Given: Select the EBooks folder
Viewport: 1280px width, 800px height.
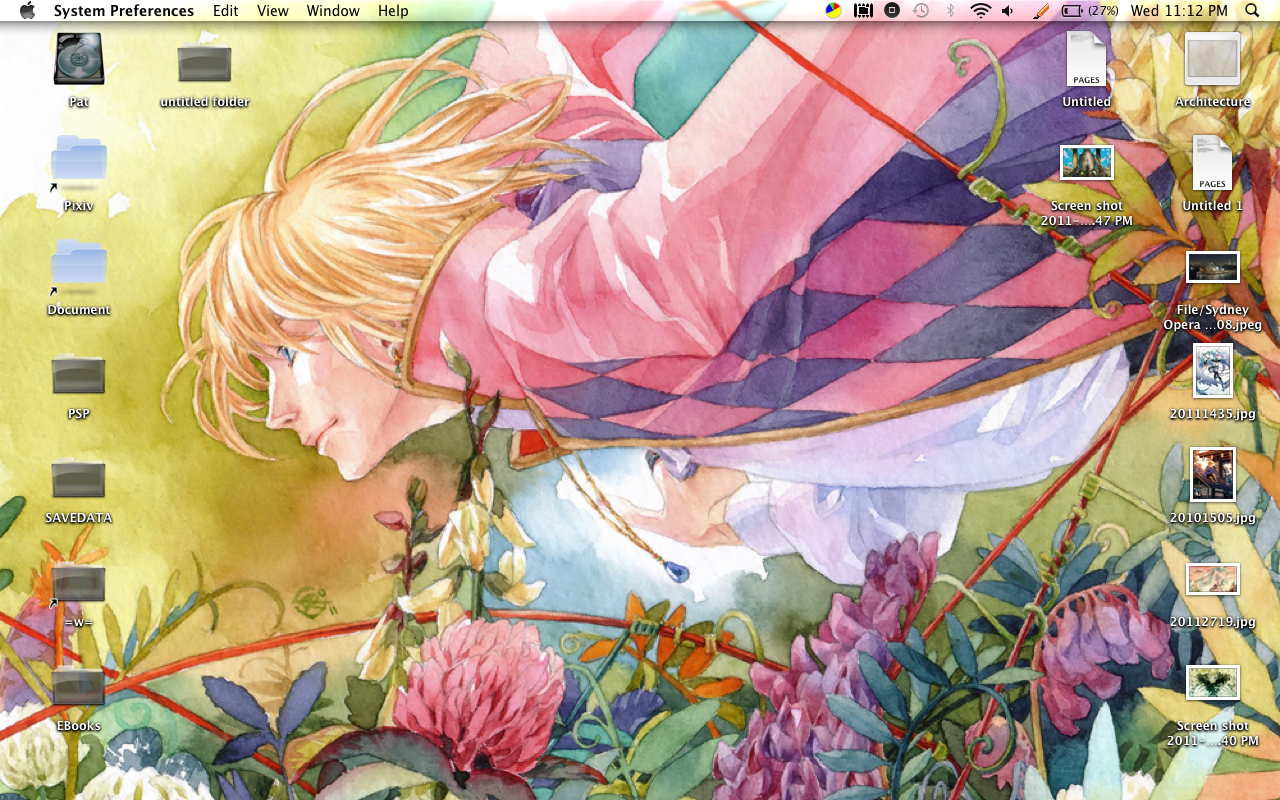Looking at the screenshot, I should tap(79, 685).
